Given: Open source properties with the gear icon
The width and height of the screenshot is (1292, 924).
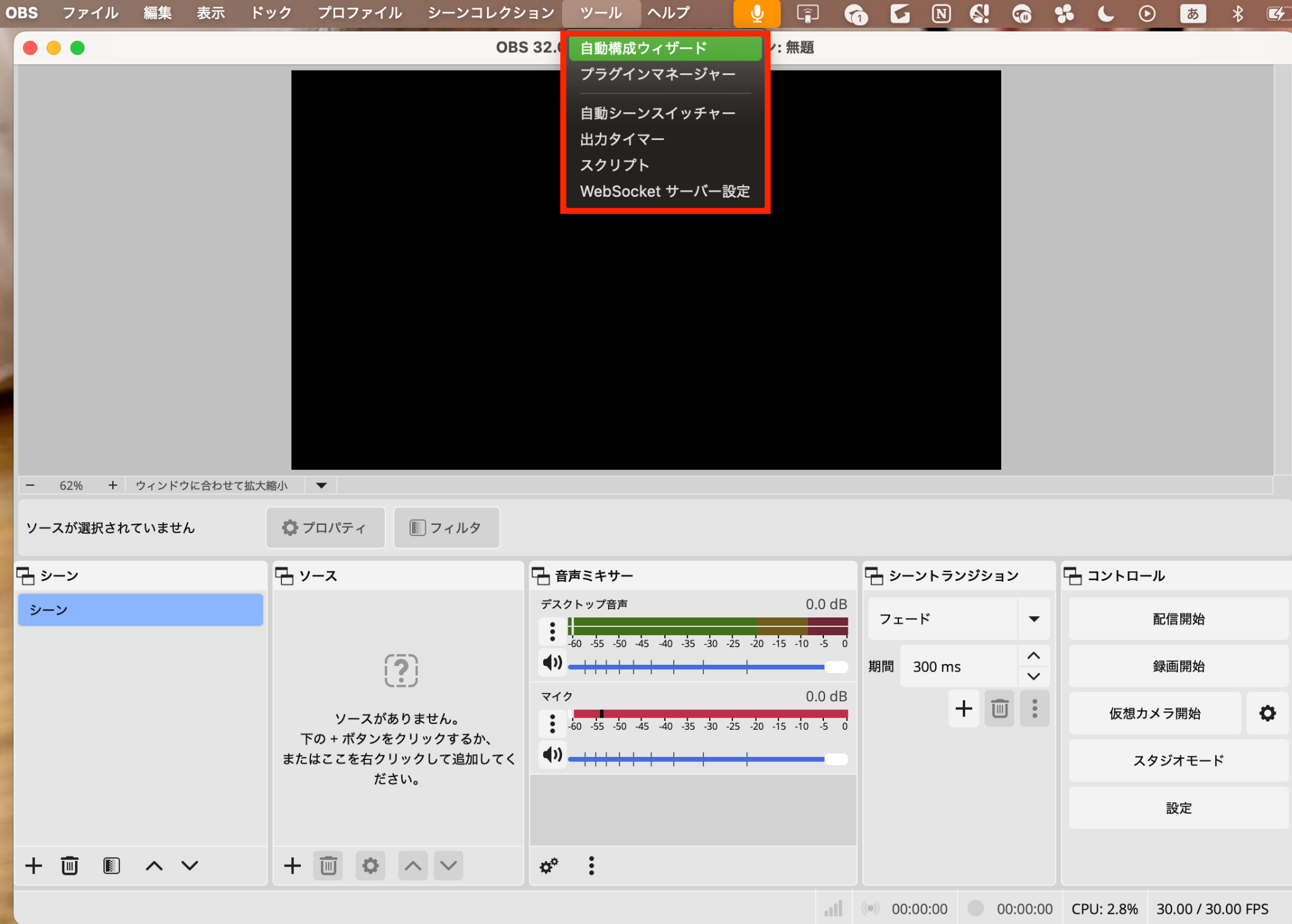Looking at the screenshot, I should [370, 865].
